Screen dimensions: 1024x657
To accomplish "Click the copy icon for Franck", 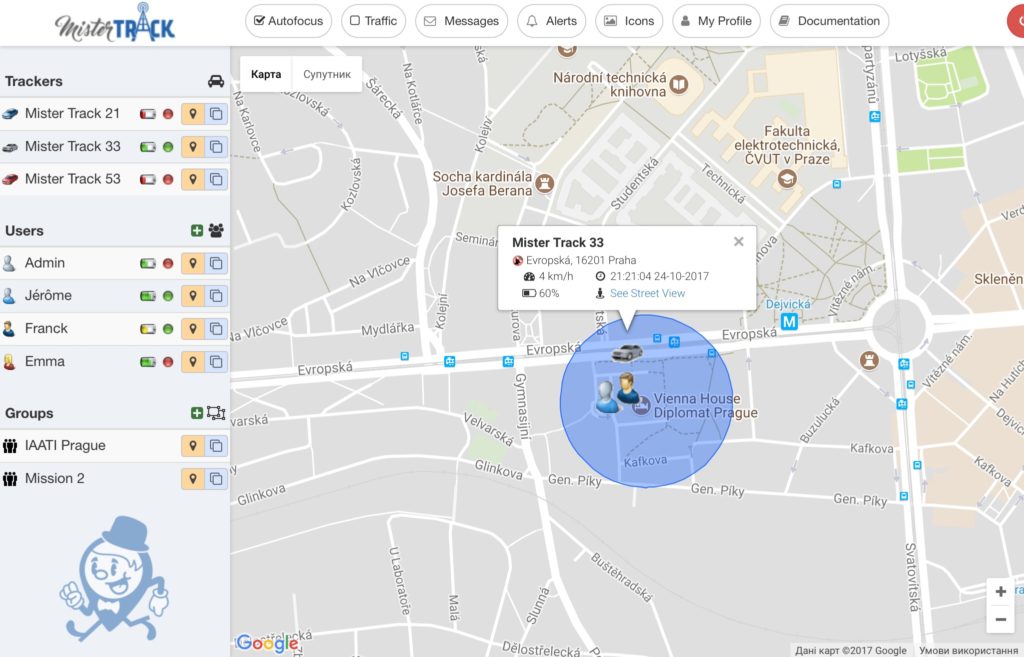I will (x=216, y=328).
